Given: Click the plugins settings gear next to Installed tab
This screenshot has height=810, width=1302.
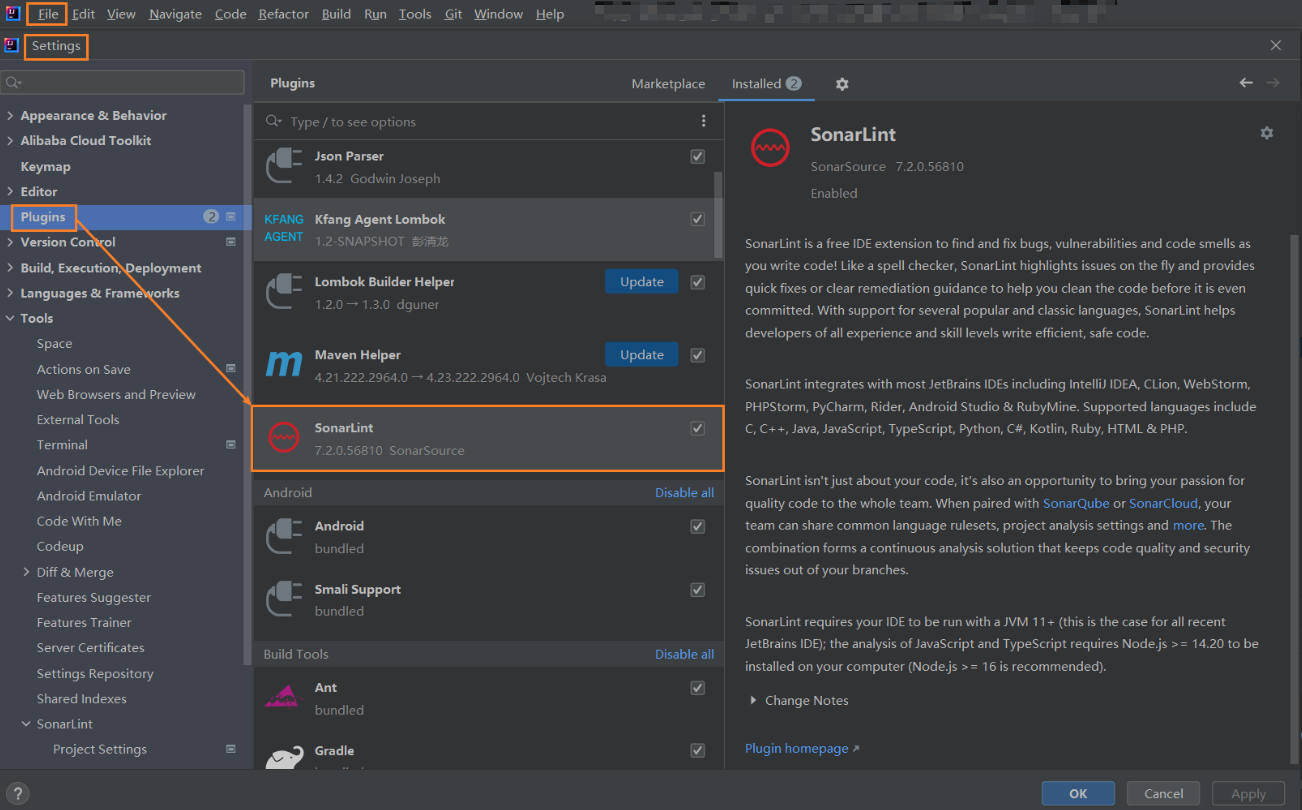Looking at the screenshot, I should pyautogui.click(x=842, y=84).
